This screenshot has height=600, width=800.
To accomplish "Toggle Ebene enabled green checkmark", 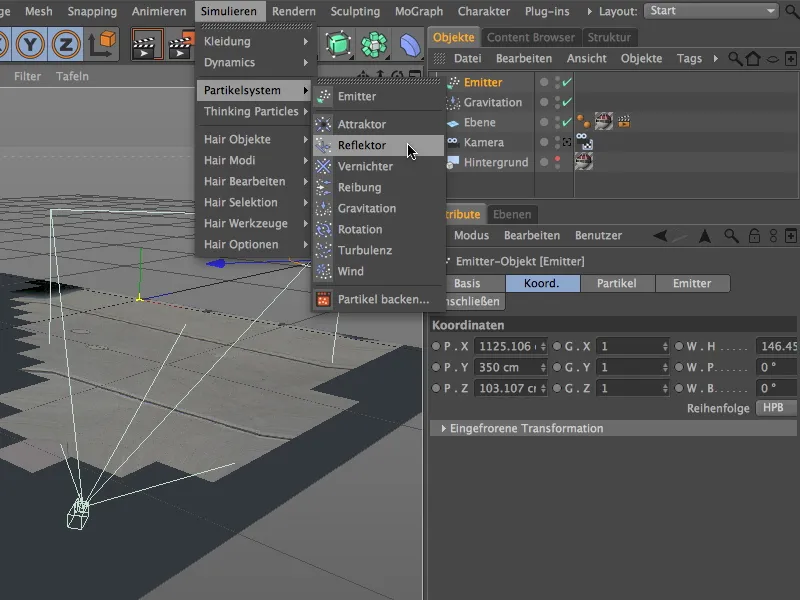I will point(567,122).
